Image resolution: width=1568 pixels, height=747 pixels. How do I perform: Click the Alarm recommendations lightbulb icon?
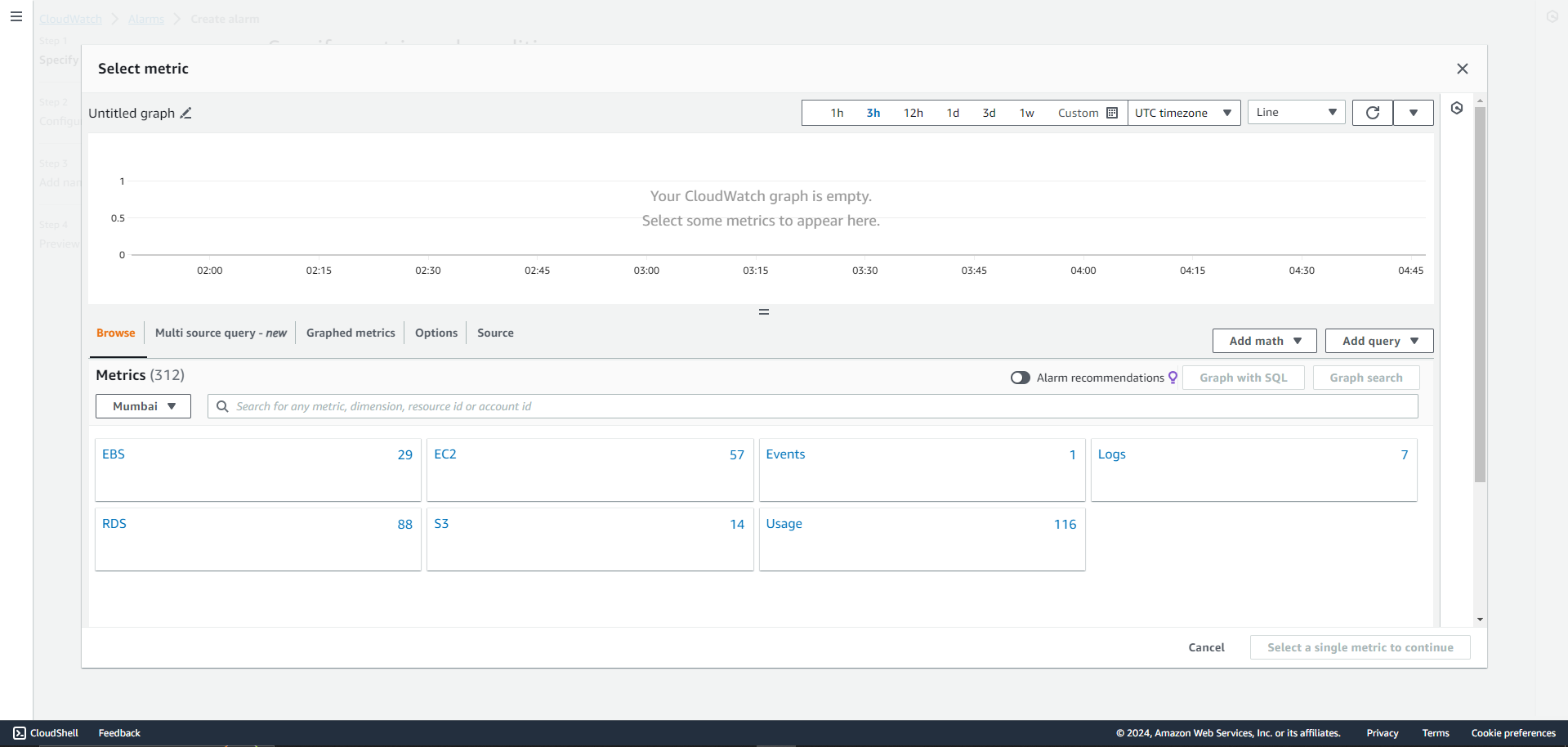click(x=1173, y=377)
